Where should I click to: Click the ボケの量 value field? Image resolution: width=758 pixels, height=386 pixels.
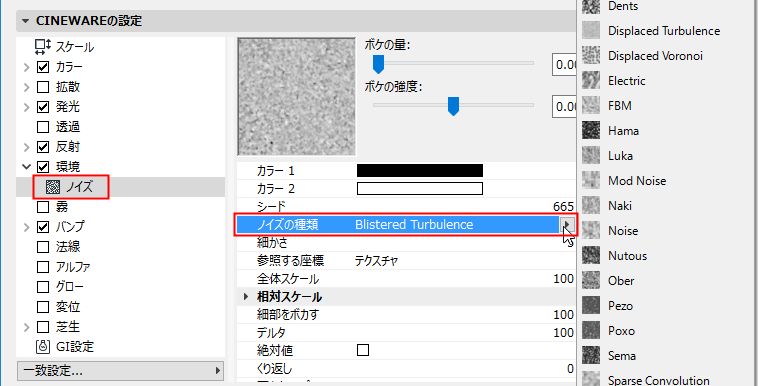[x=564, y=64]
